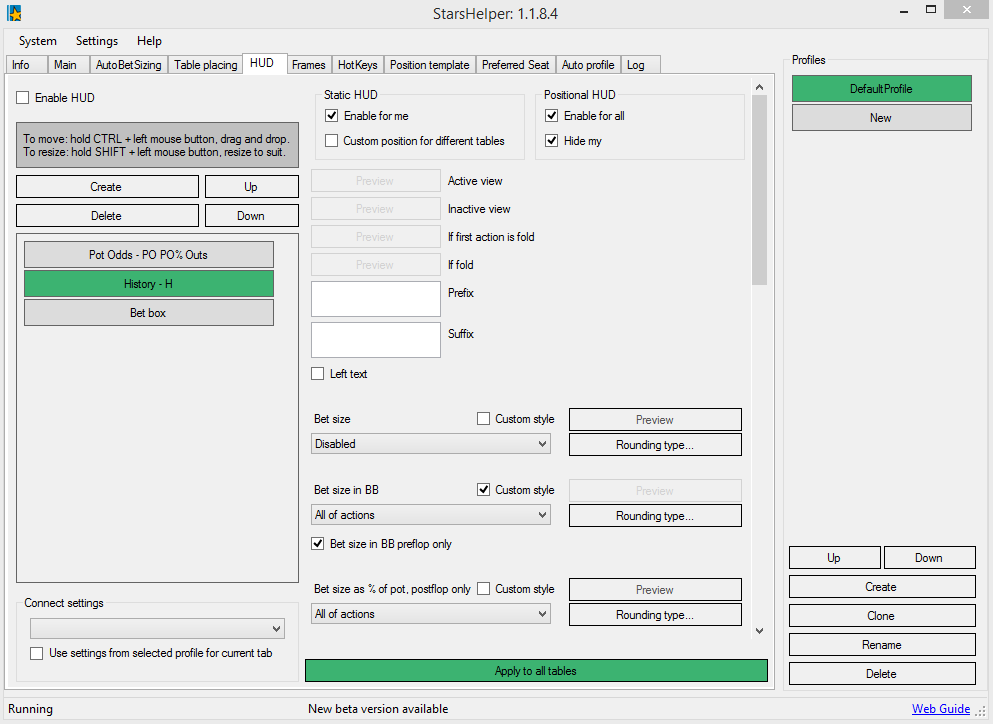Switch to Position template tab
The height and width of the screenshot is (724, 993).
tap(429, 65)
